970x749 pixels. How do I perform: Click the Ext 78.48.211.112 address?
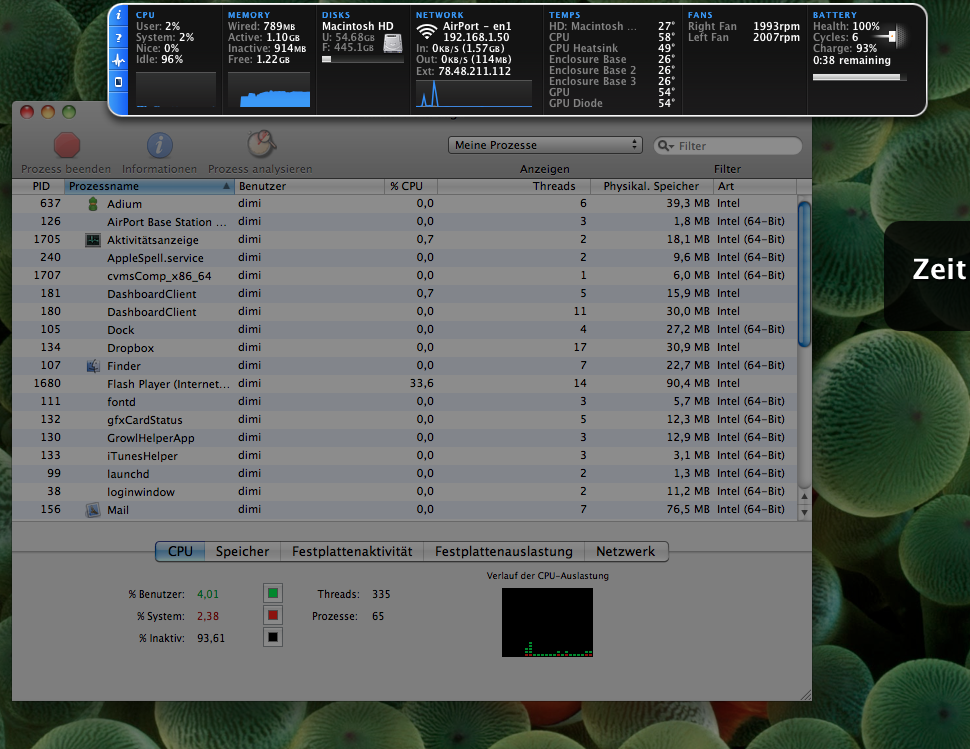pyautogui.click(x=463, y=71)
